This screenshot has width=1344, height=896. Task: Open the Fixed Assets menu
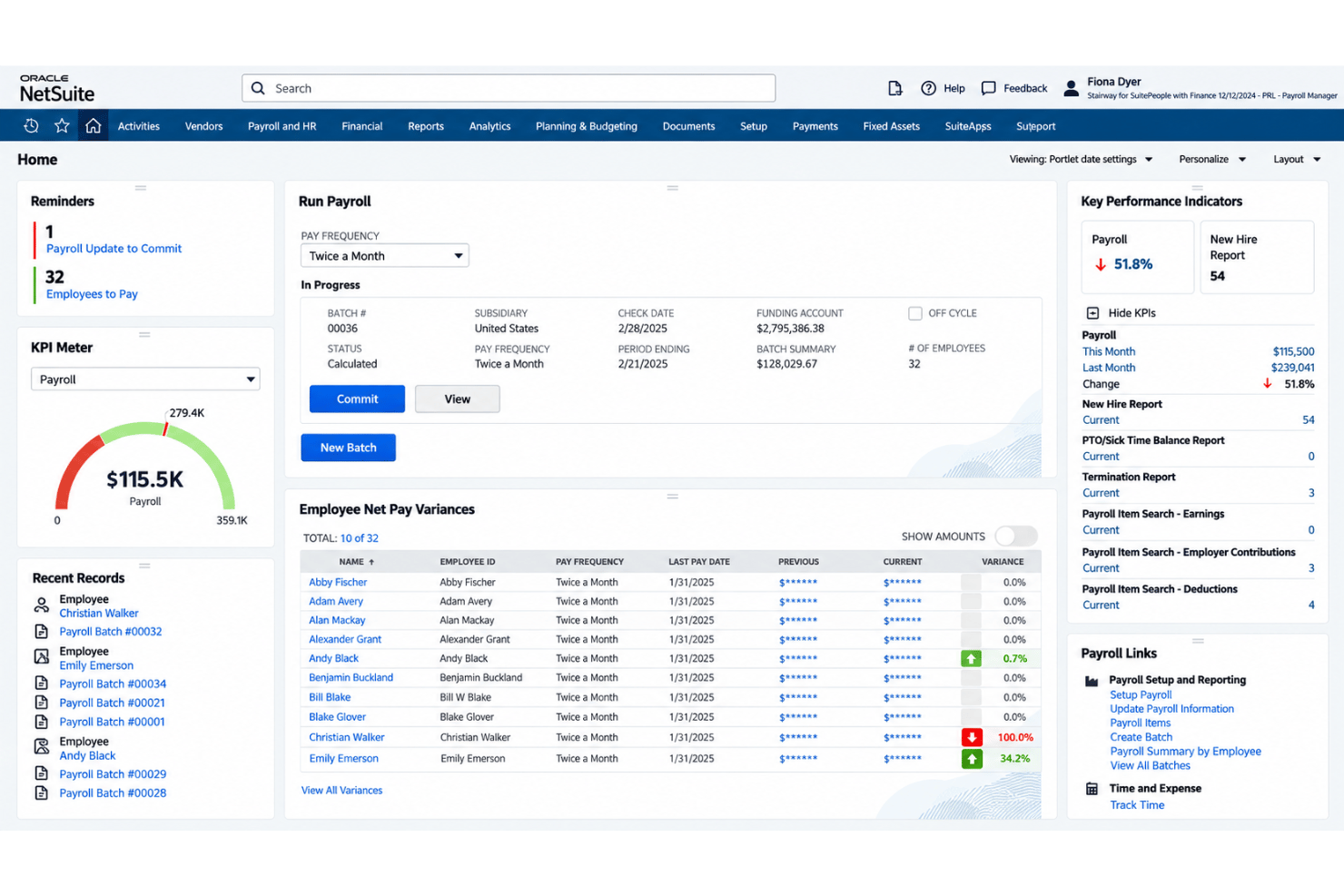[x=891, y=126]
